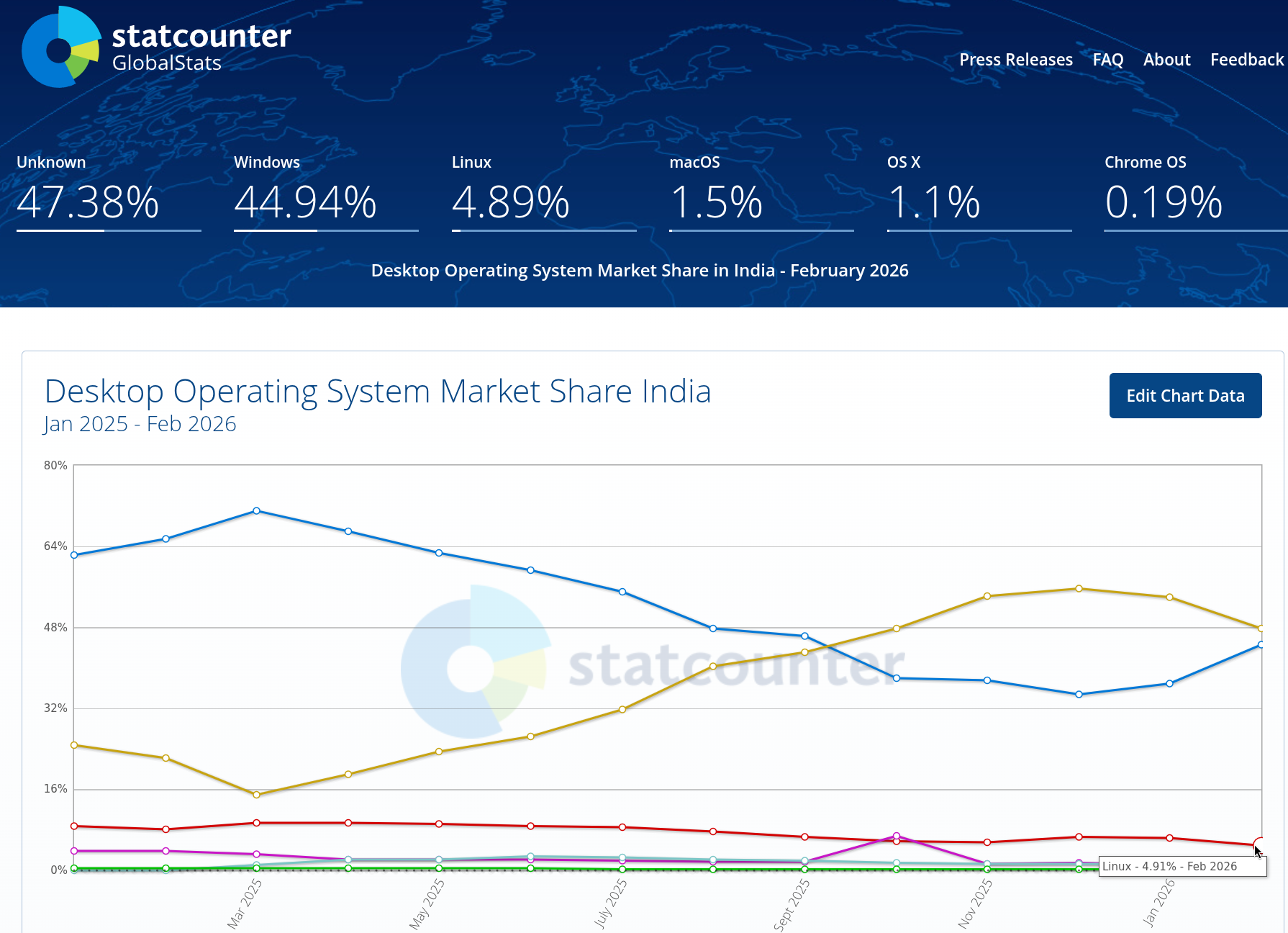Select the Chrome OS 0.19% stat

[x=1196, y=192]
